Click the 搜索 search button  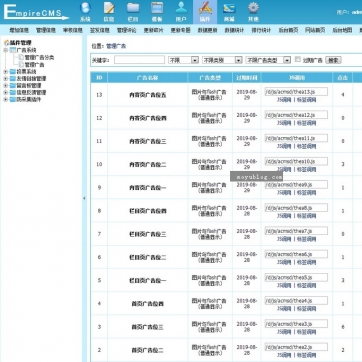tap(333, 60)
